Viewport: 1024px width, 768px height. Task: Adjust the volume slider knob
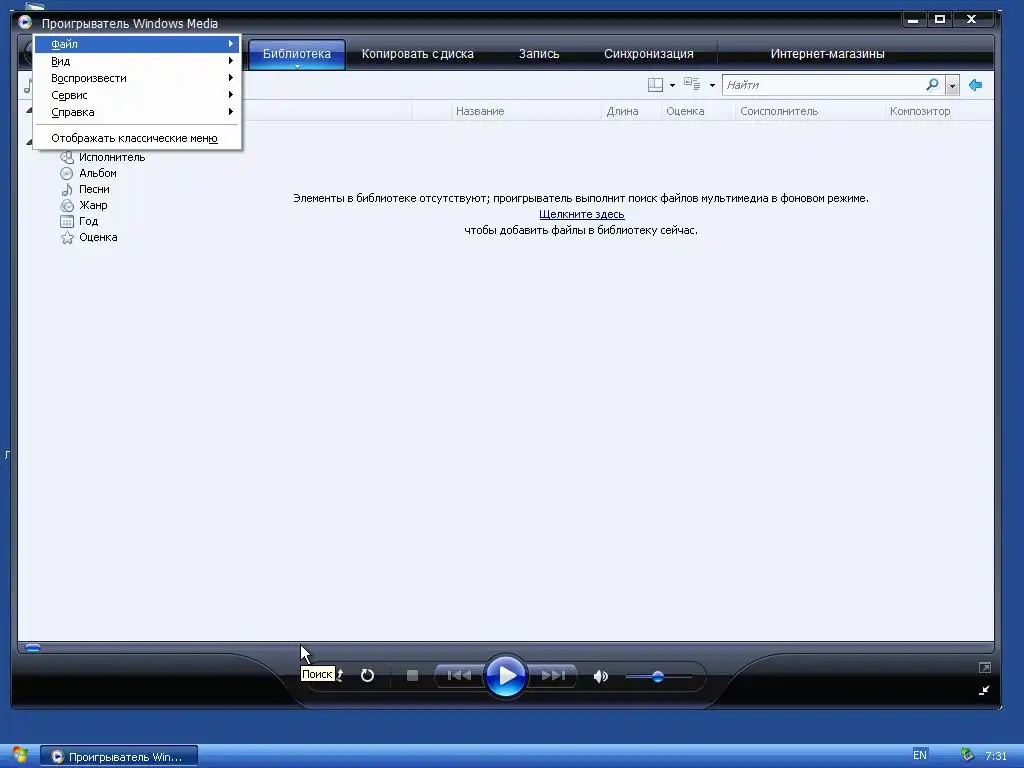(658, 677)
